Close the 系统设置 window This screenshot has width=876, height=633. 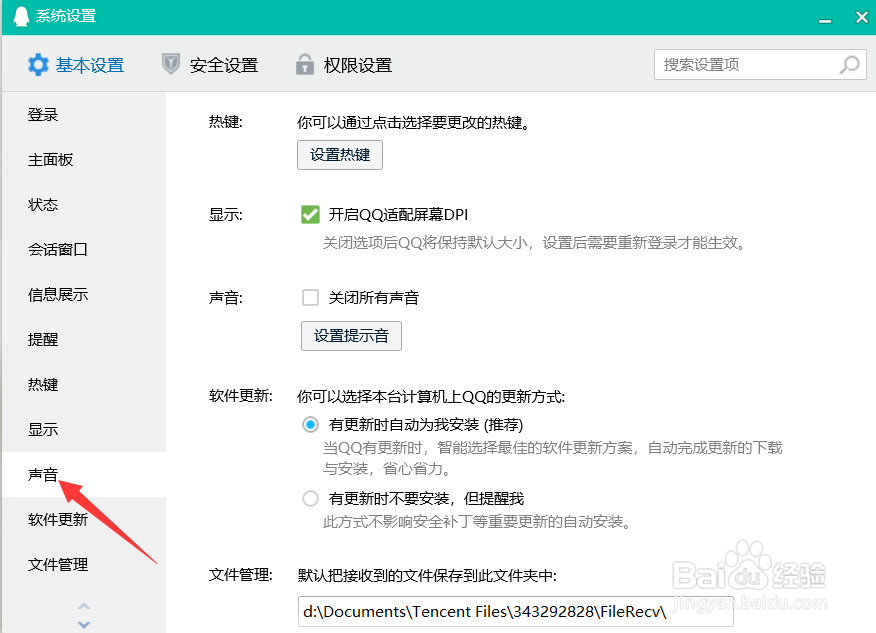861,17
